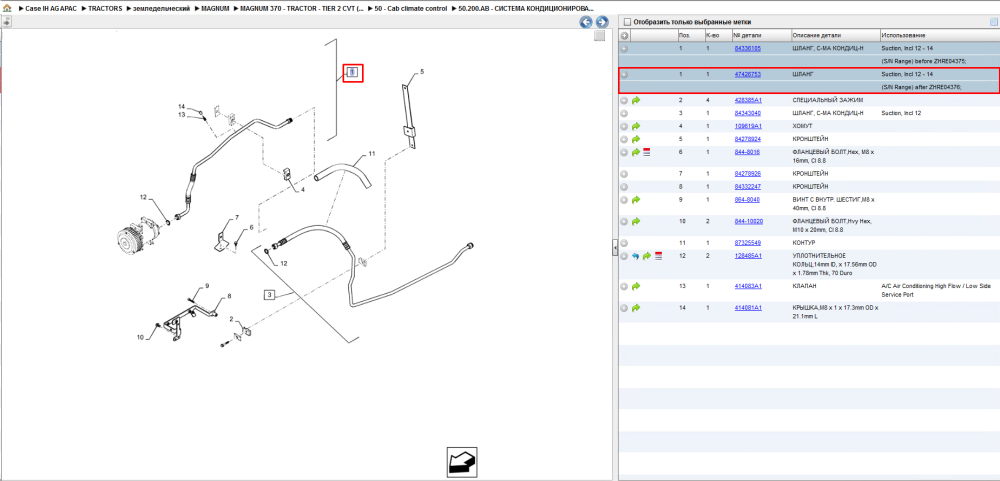The width and height of the screenshot is (1000, 481).
Task: Click the green arrow icon for part 428385A1
Action: click(636, 100)
